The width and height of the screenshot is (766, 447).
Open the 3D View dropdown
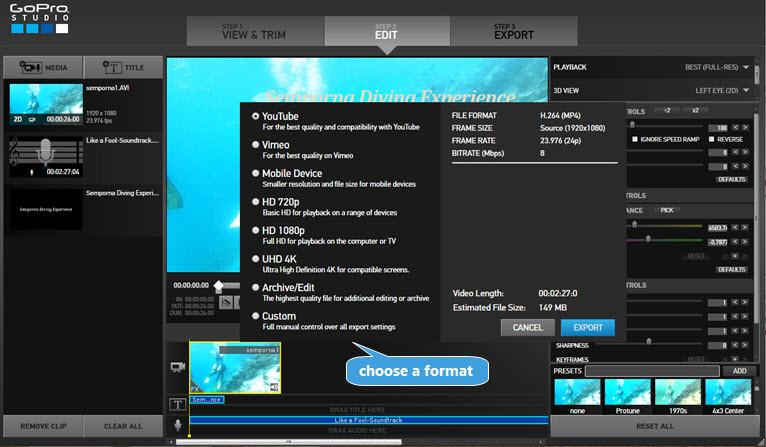click(x=722, y=90)
